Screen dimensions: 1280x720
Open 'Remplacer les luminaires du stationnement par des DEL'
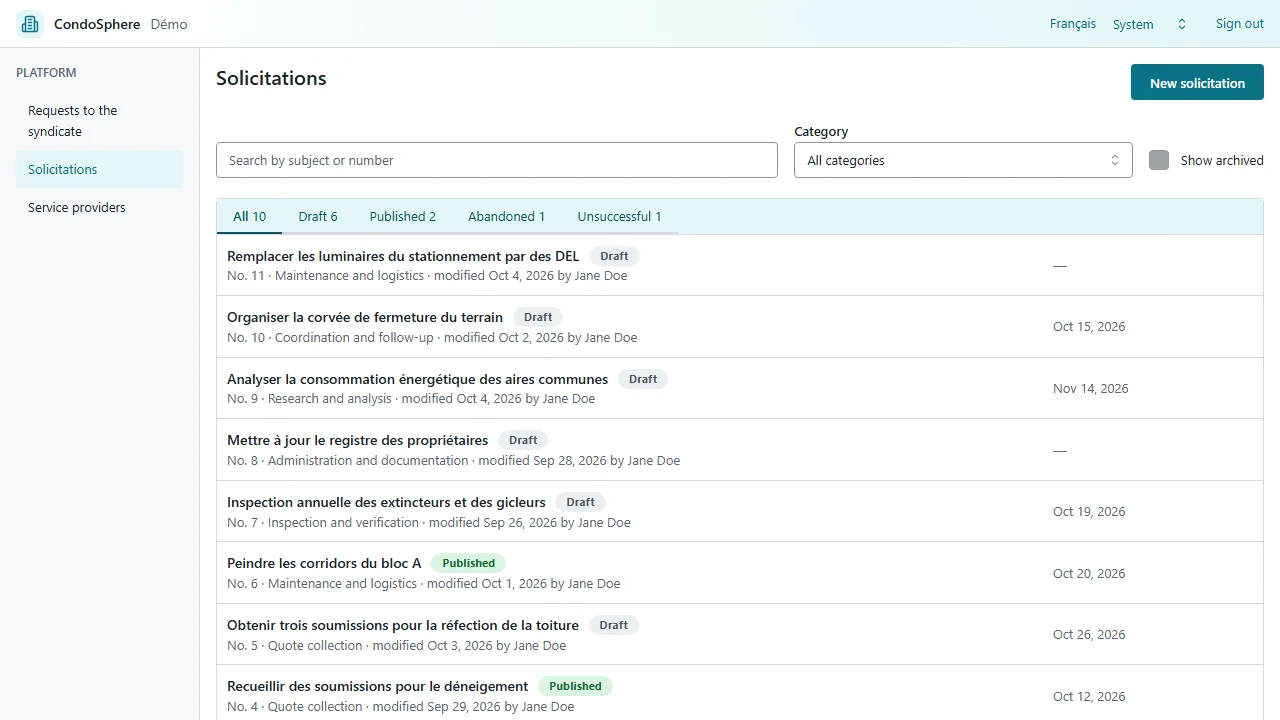tap(403, 256)
